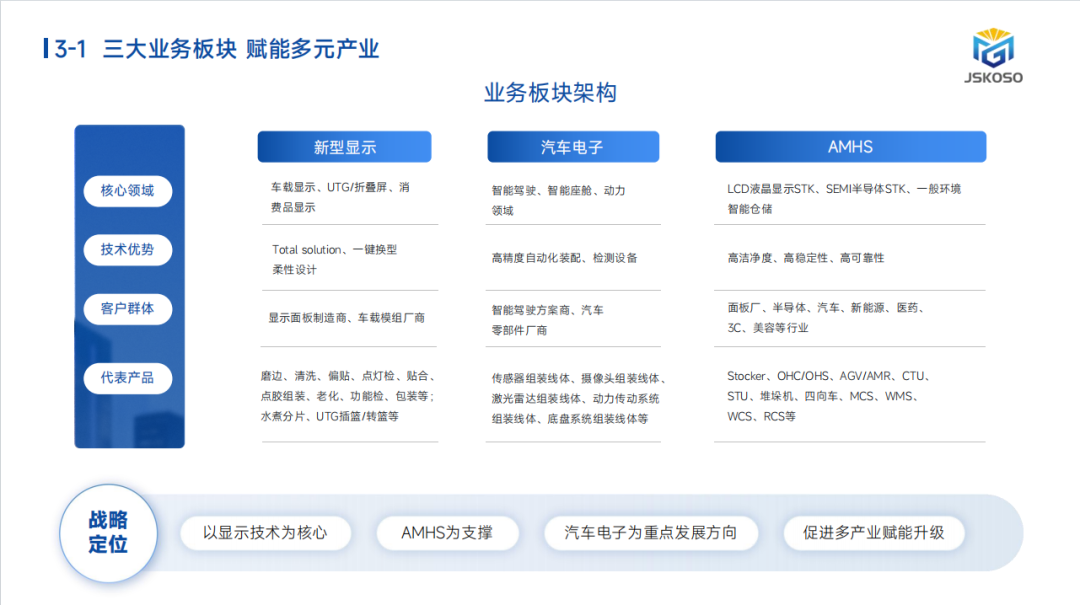The height and width of the screenshot is (605, 1080).
Task: Click the 代表产品 pill label
Action: (127, 378)
